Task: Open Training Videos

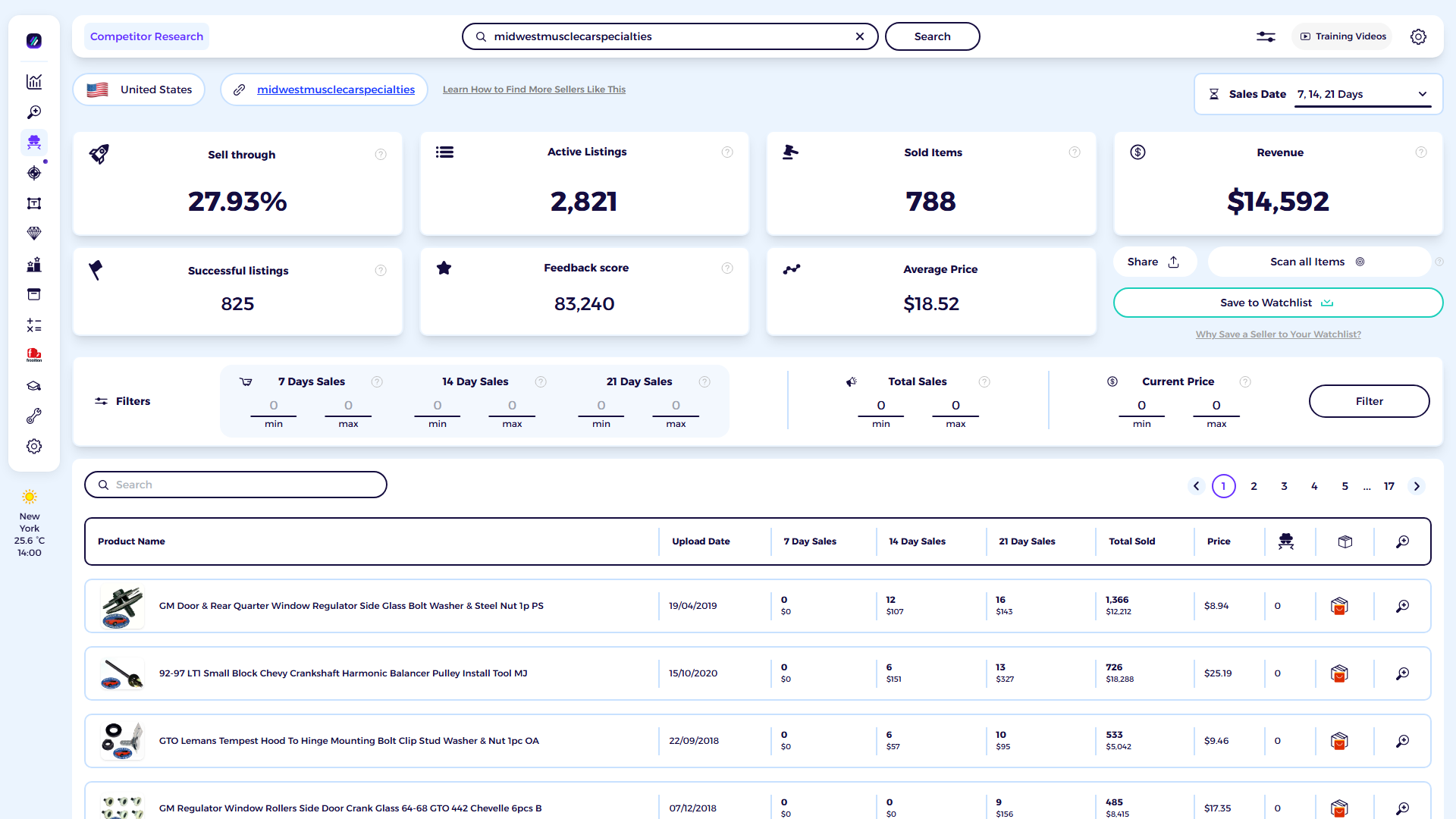Action: 1342,36
